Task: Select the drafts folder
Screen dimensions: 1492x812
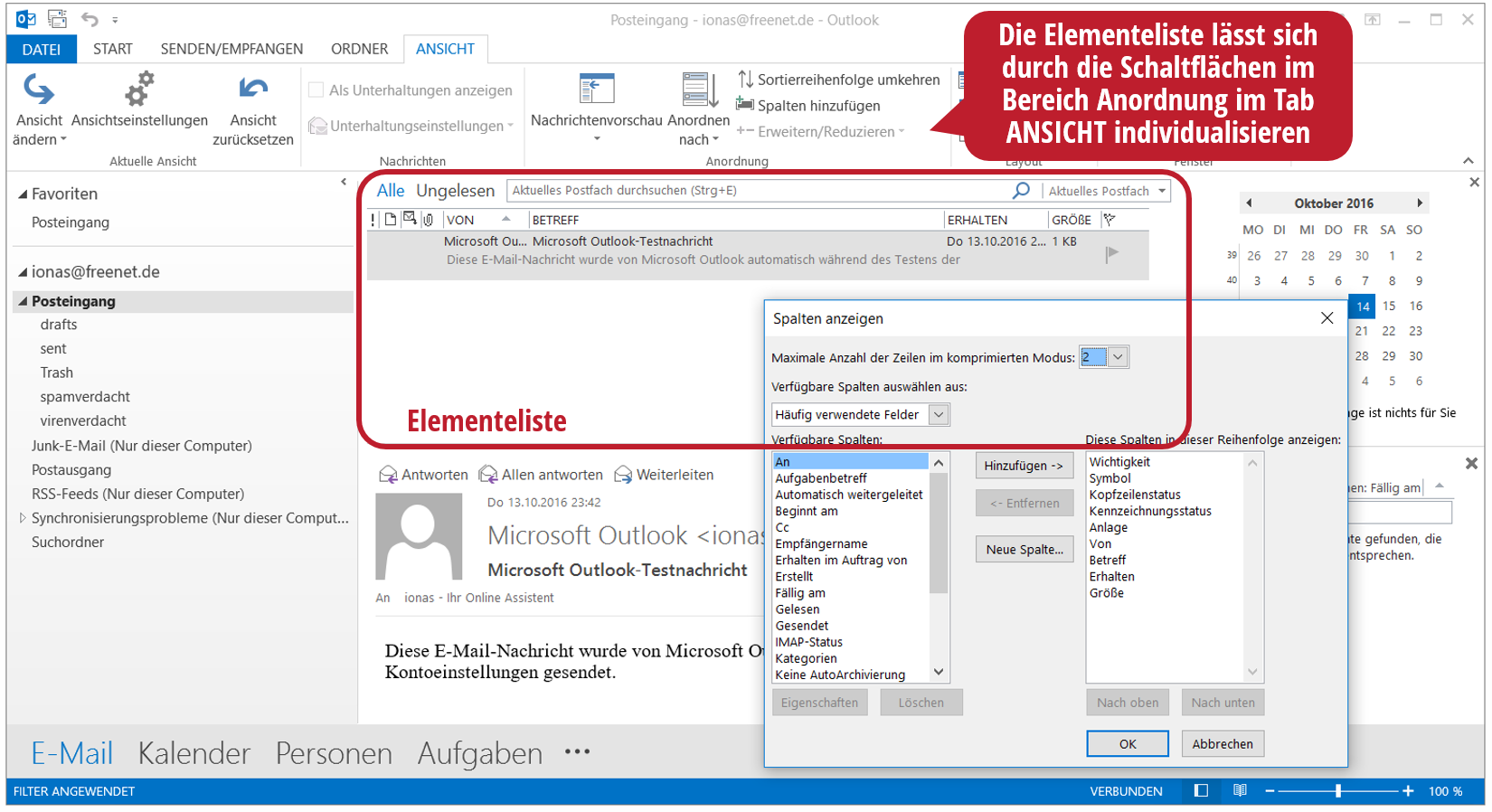Action: point(59,324)
